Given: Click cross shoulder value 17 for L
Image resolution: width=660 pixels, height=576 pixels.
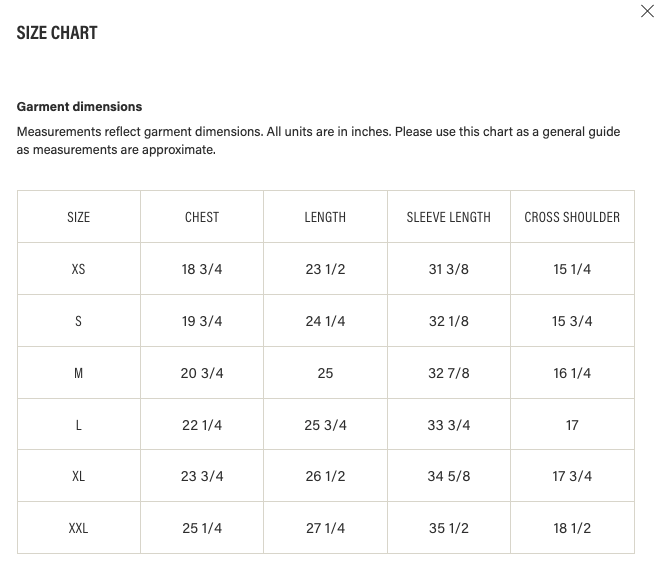Looking at the screenshot, I should (572, 425).
